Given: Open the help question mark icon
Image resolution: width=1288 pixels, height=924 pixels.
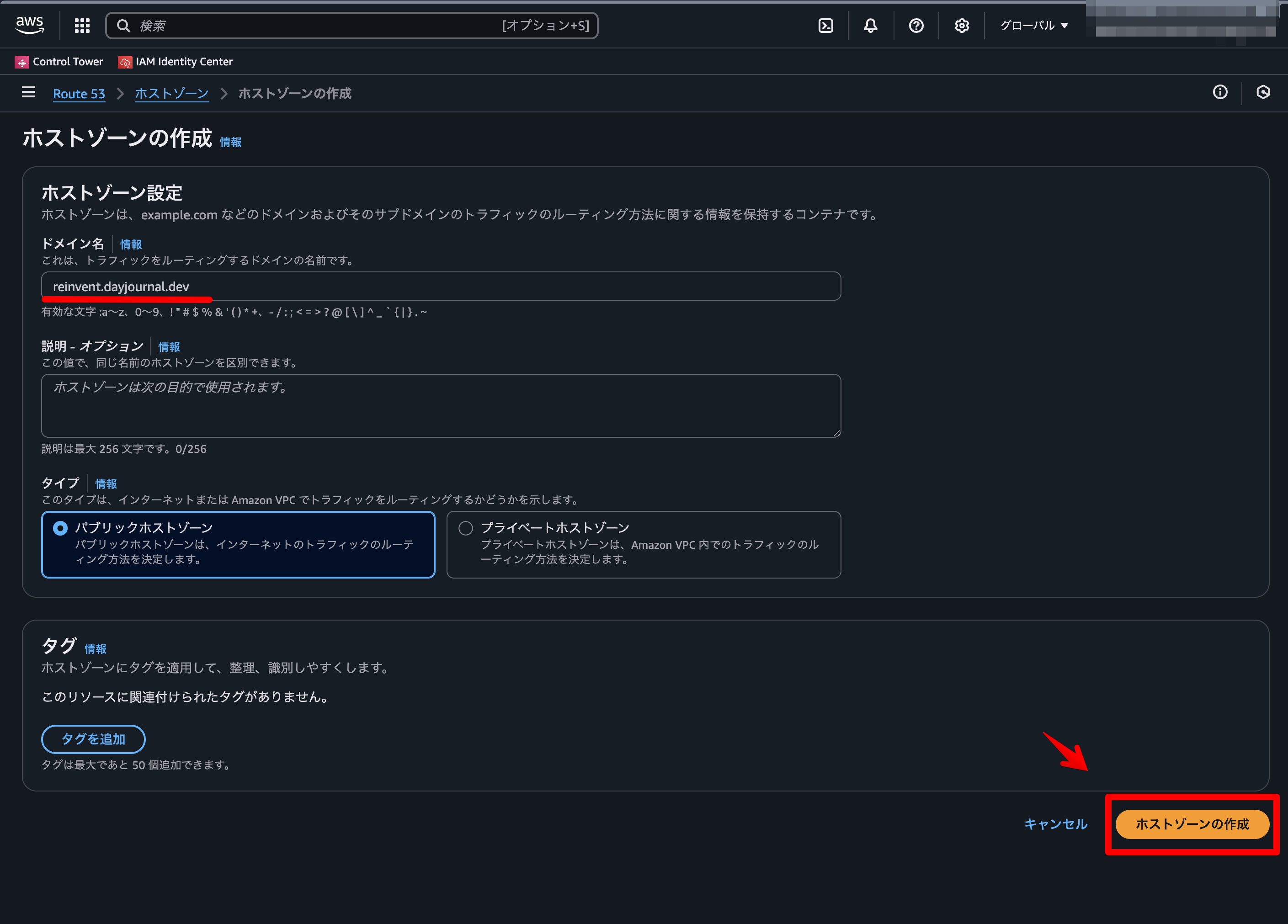Looking at the screenshot, I should [916, 26].
